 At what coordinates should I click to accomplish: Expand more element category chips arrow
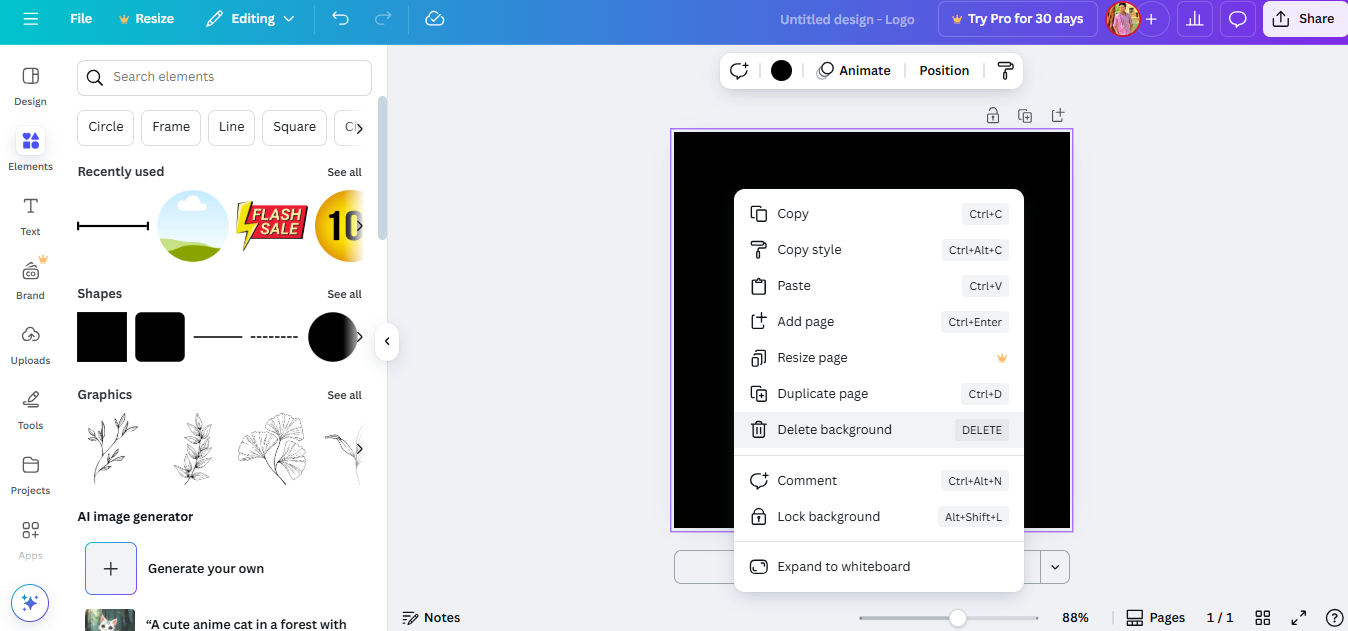(359, 128)
